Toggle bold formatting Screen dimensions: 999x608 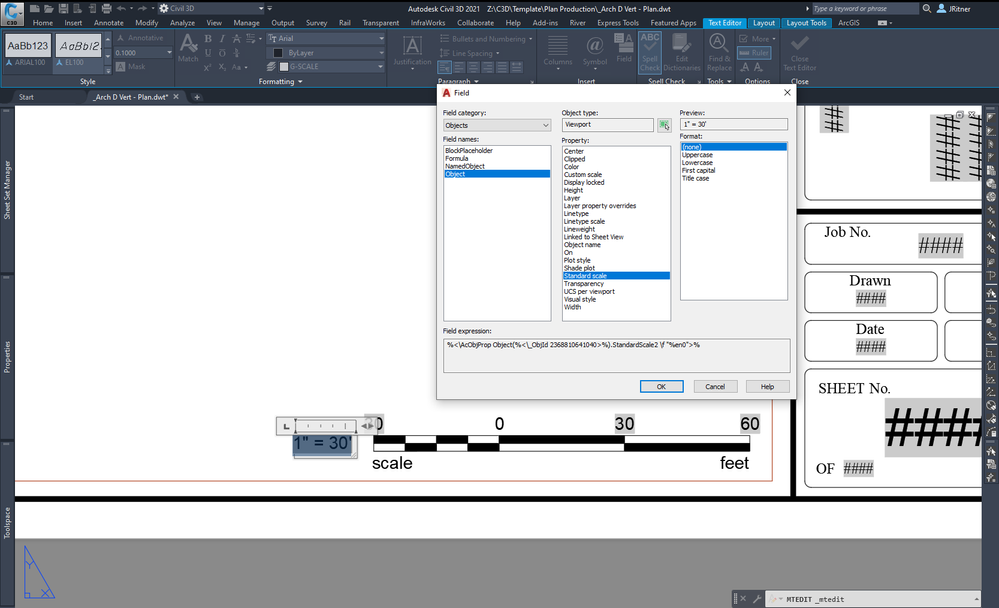(207, 37)
